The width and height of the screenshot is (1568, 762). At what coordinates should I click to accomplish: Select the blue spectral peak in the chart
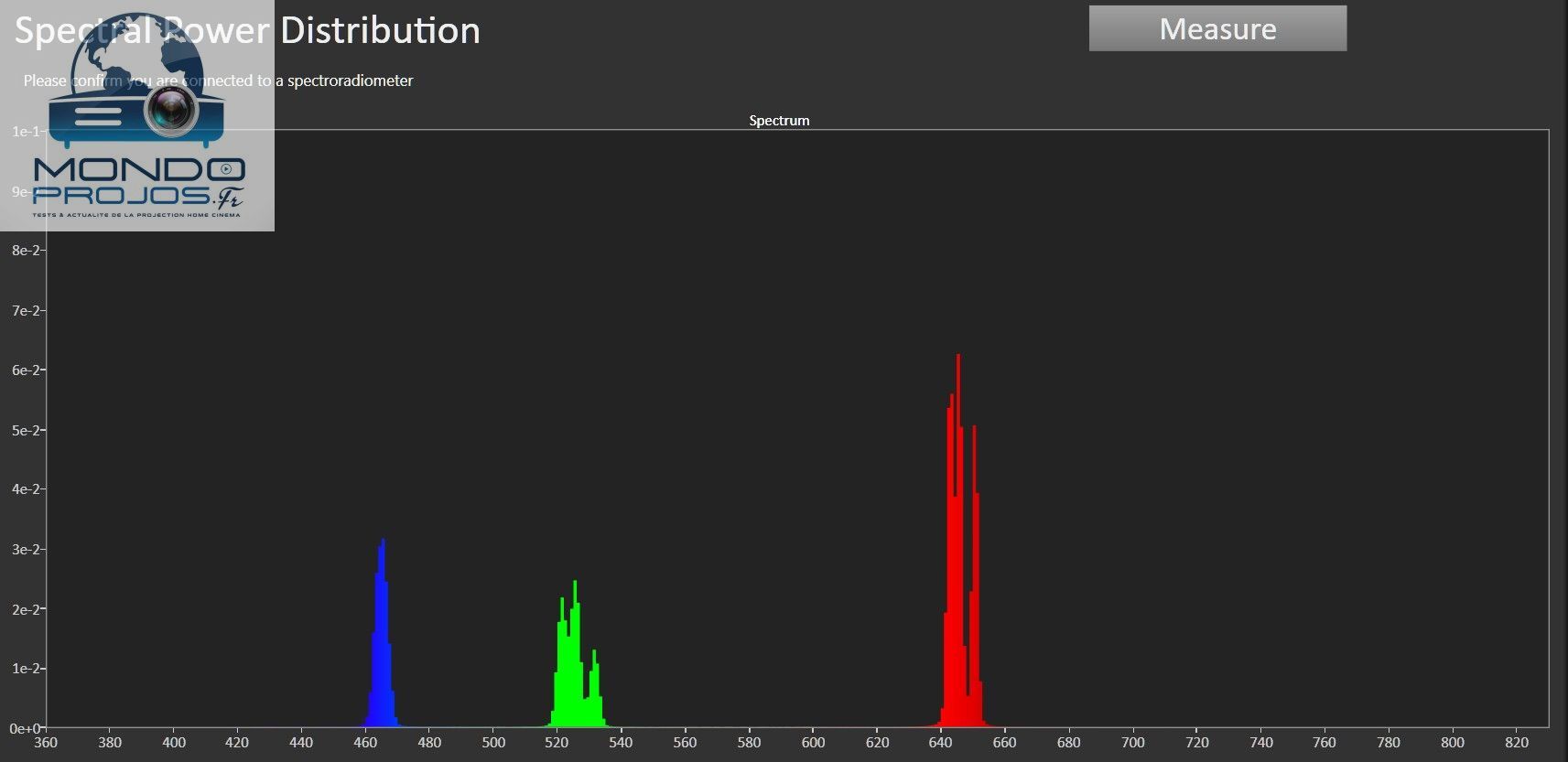click(x=381, y=633)
